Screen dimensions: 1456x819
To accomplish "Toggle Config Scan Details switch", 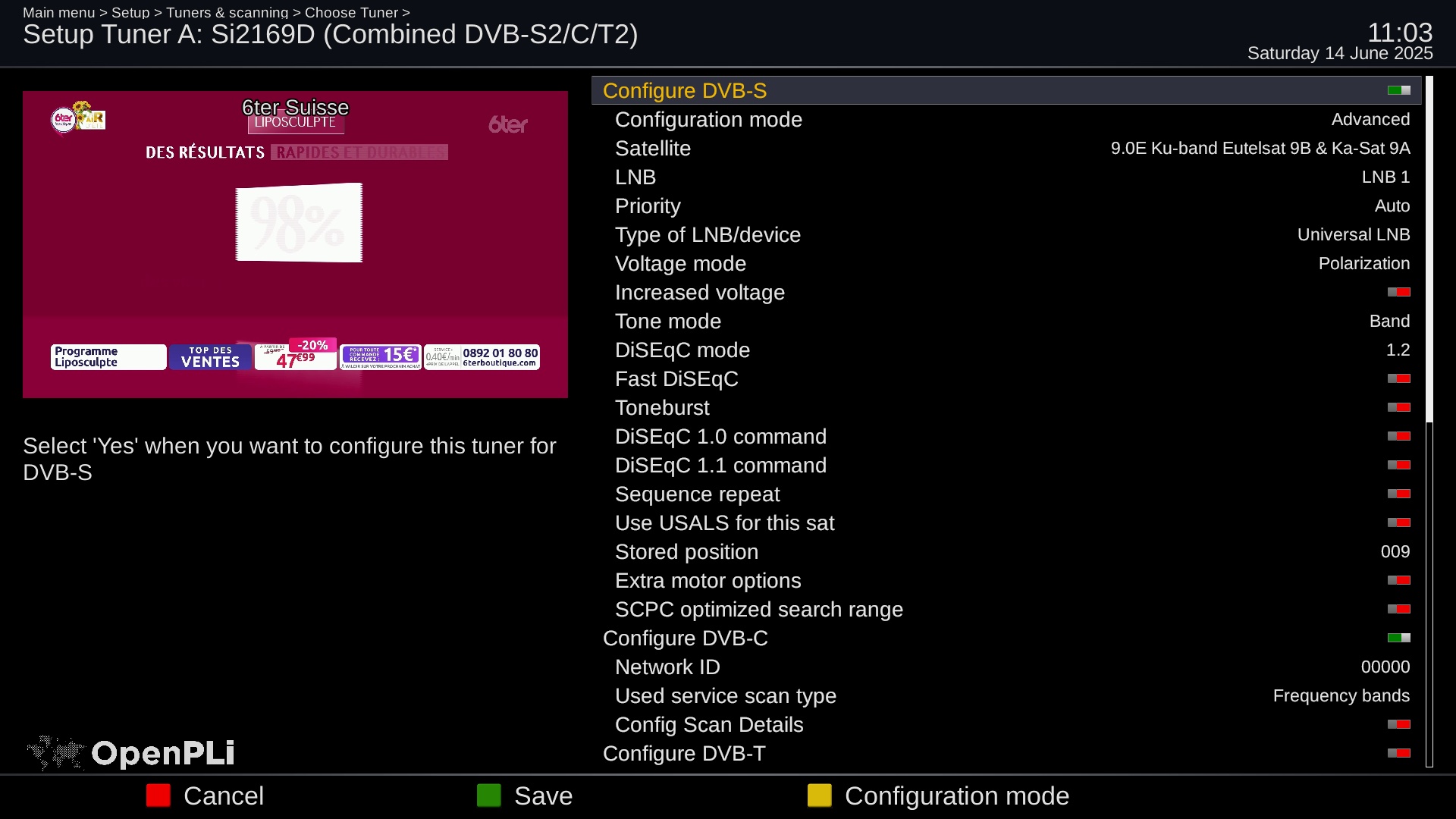I will pos(1398,724).
